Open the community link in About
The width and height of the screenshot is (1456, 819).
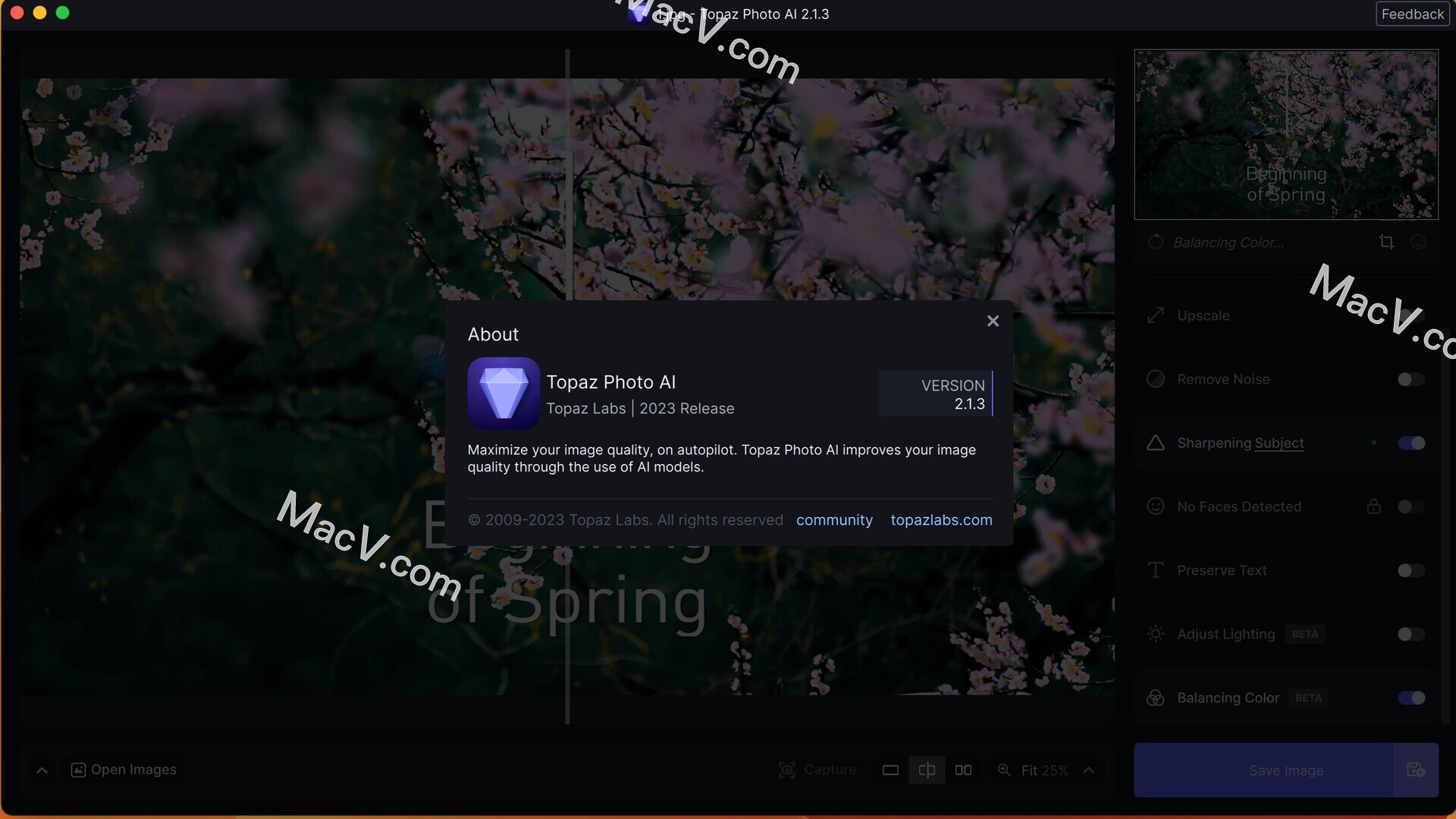pyautogui.click(x=833, y=520)
